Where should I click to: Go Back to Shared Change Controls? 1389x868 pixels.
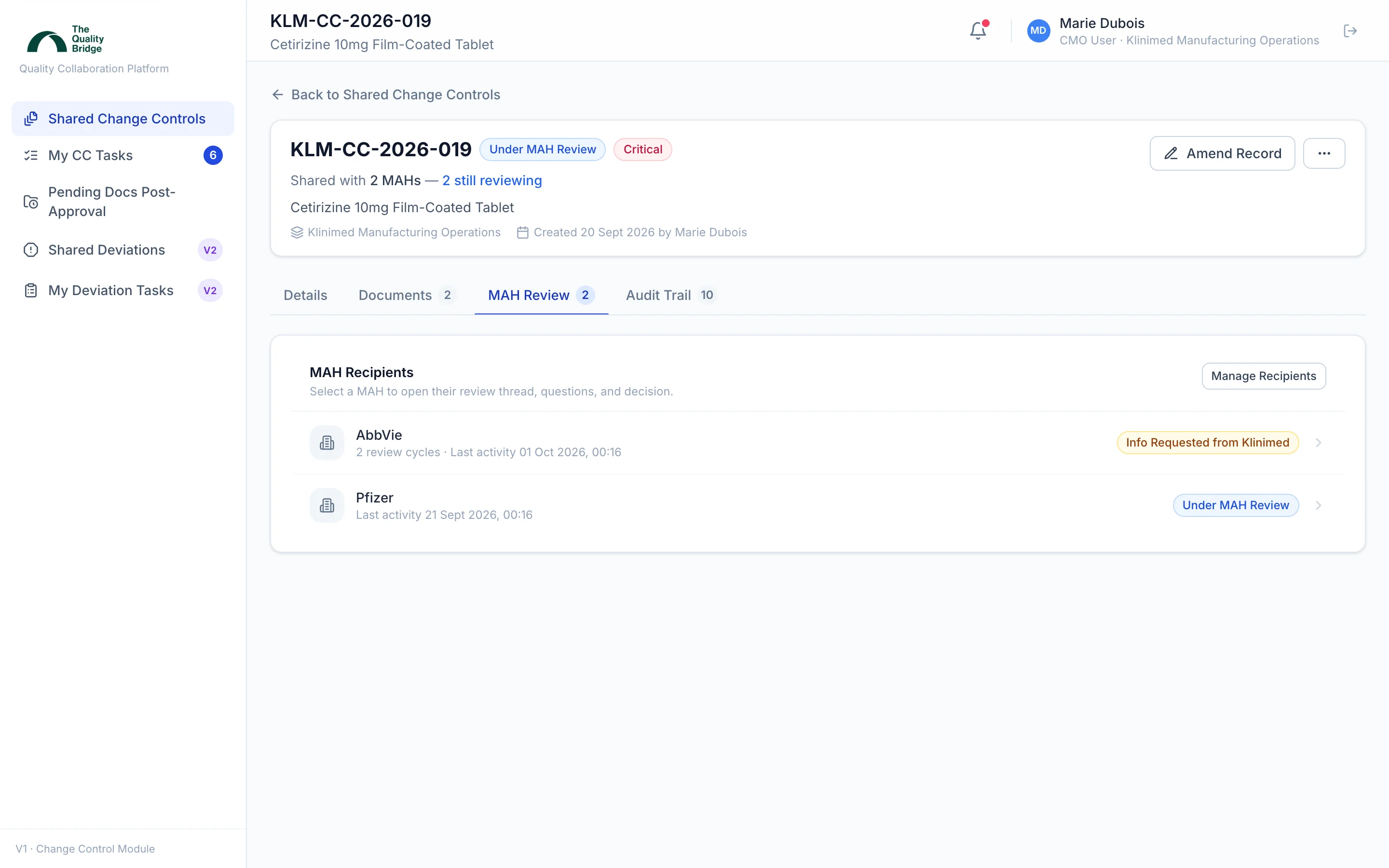click(386, 95)
